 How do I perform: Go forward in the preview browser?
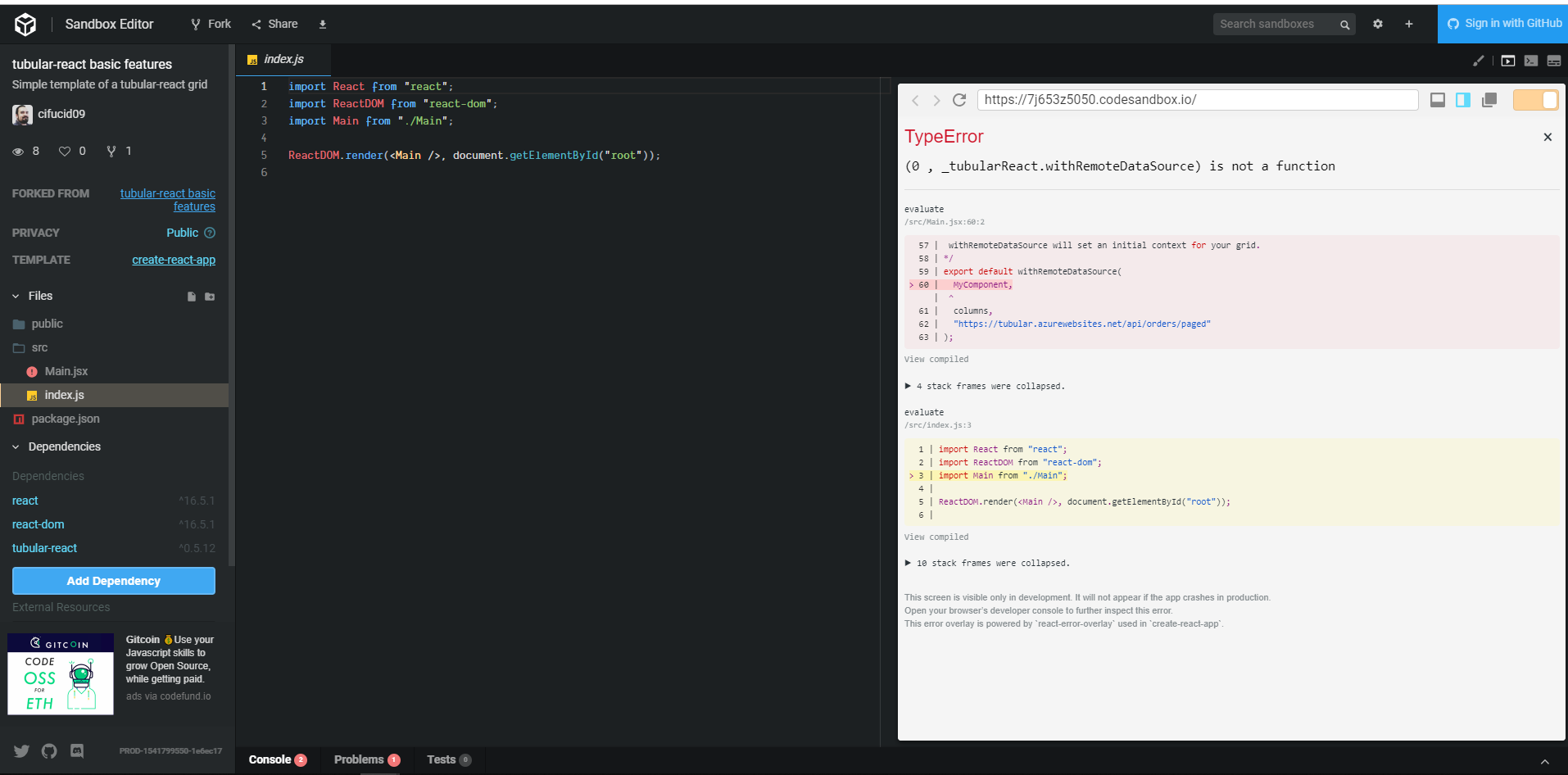(937, 100)
